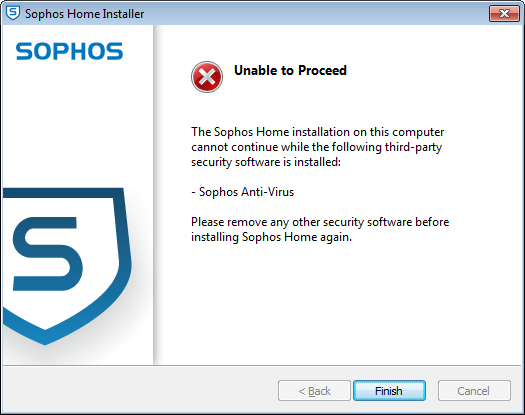
Task: Click the empty grey footer area left of Back
Action: 141,389
